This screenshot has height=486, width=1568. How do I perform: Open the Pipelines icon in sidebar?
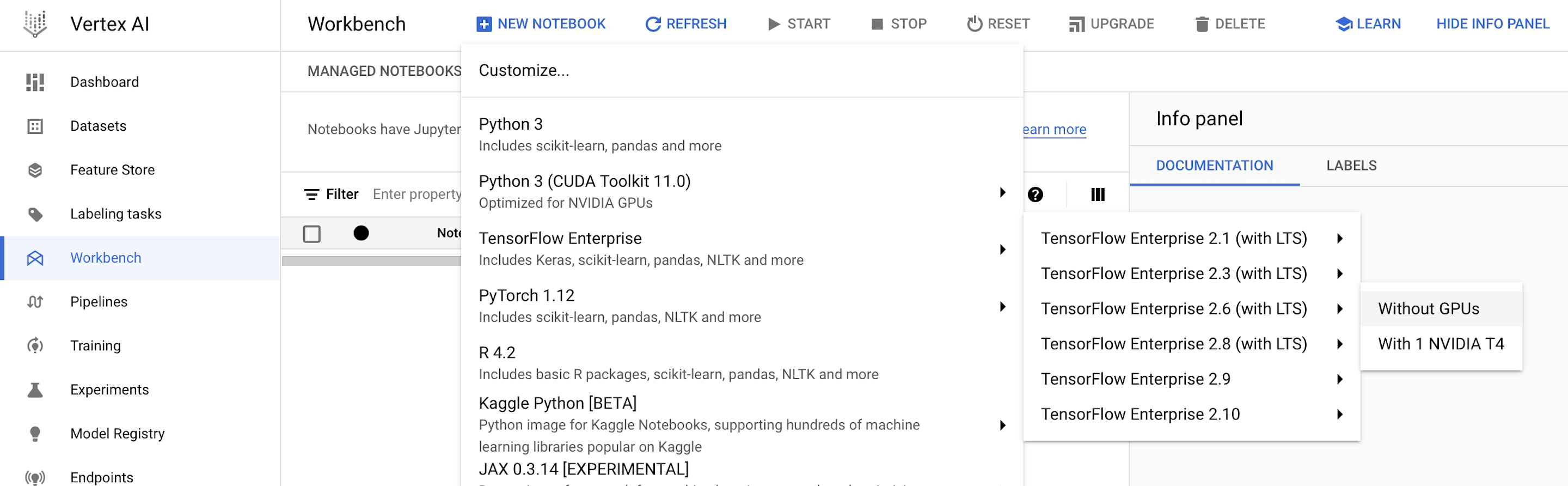click(x=35, y=301)
